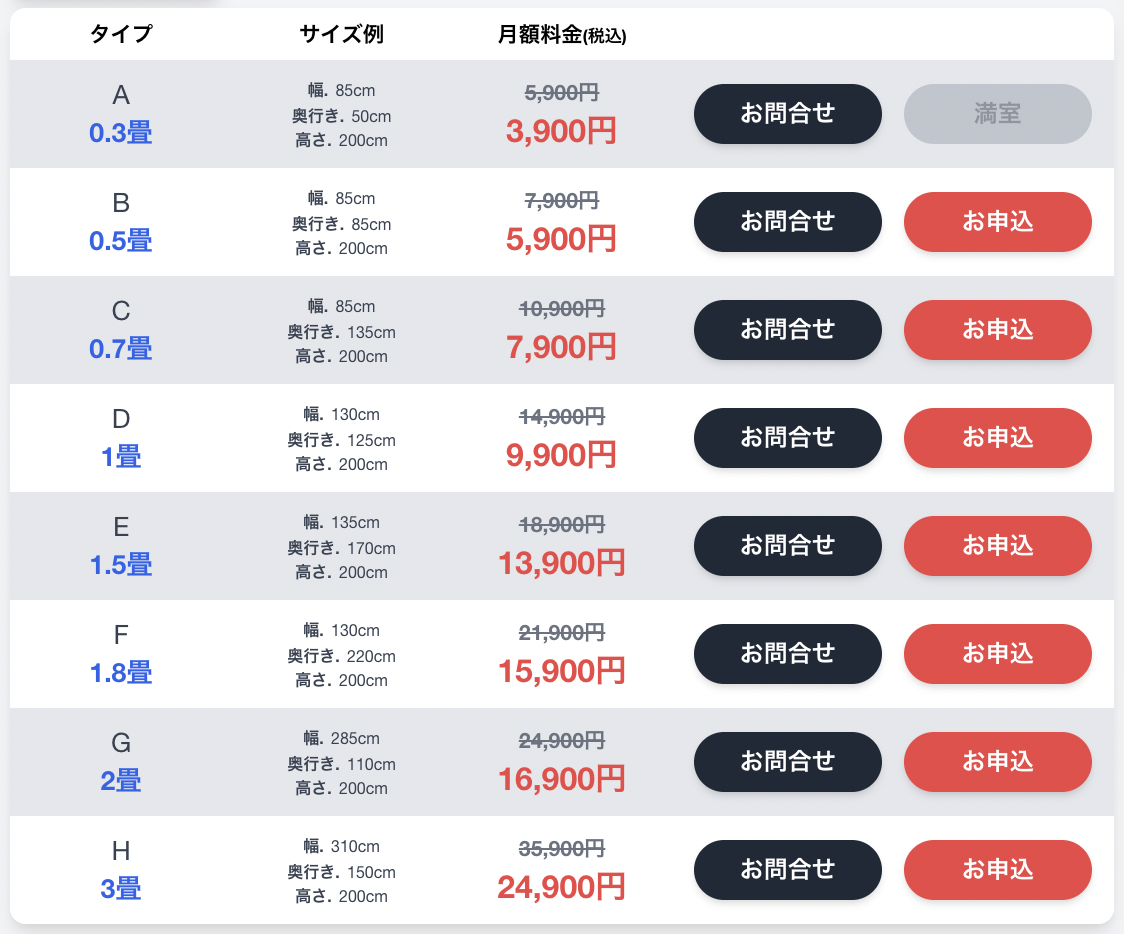Click お問合せ button for type C 0.7畳
The image size is (1124, 934).
tap(788, 330)
